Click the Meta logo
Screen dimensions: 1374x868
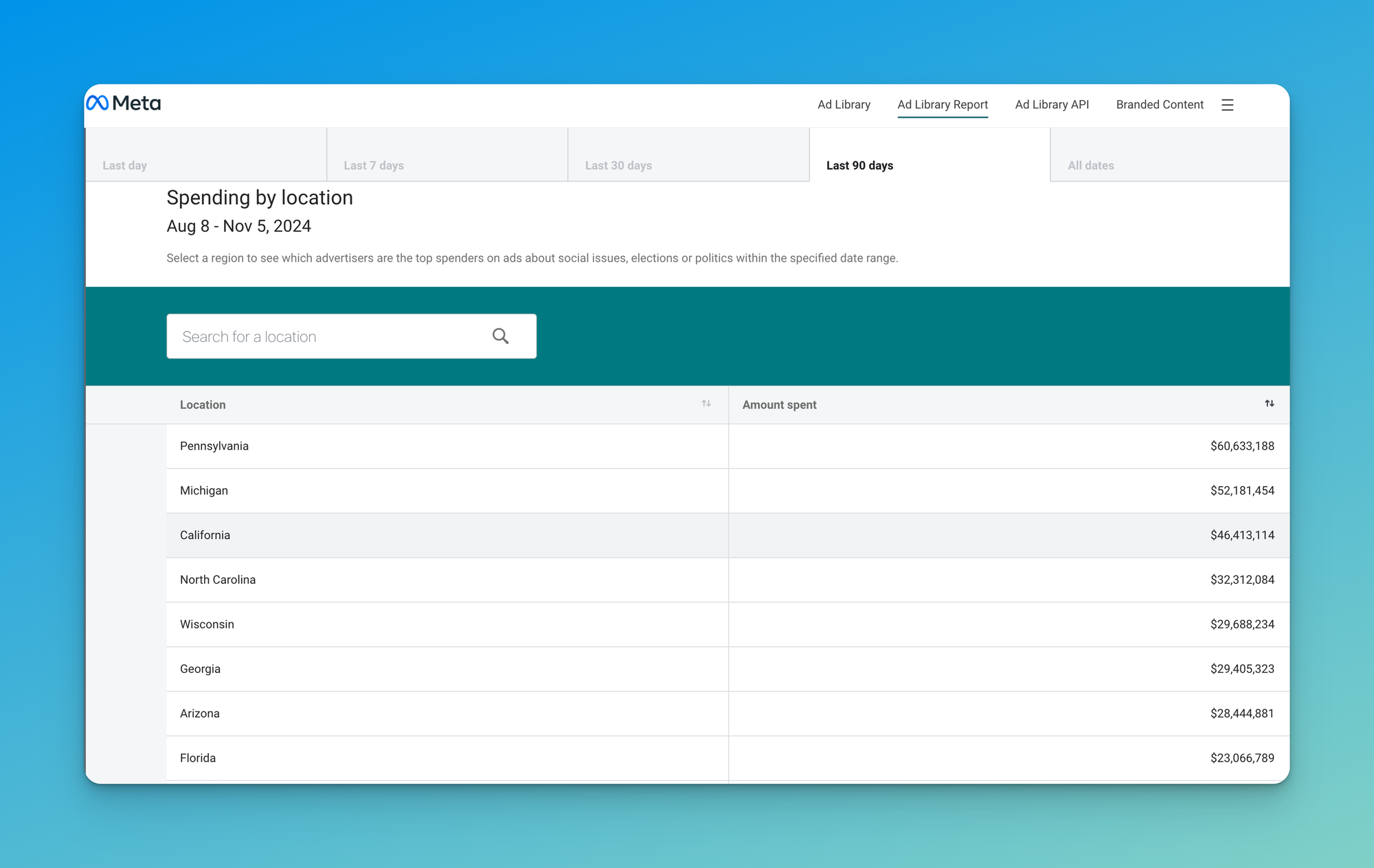pyautogui.click(x=124, y=104)
